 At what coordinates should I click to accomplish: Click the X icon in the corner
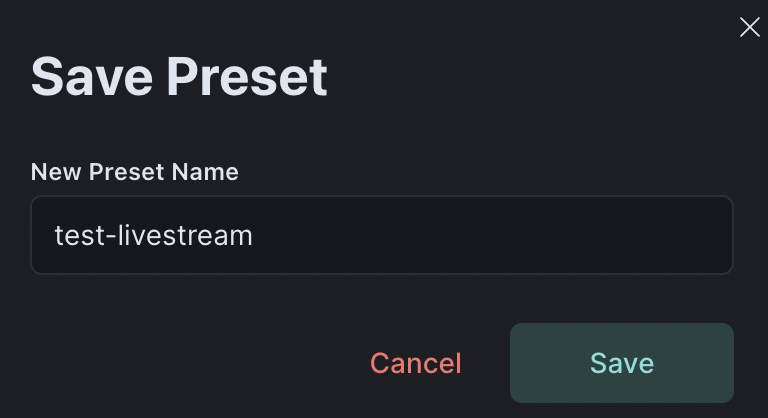749,27
